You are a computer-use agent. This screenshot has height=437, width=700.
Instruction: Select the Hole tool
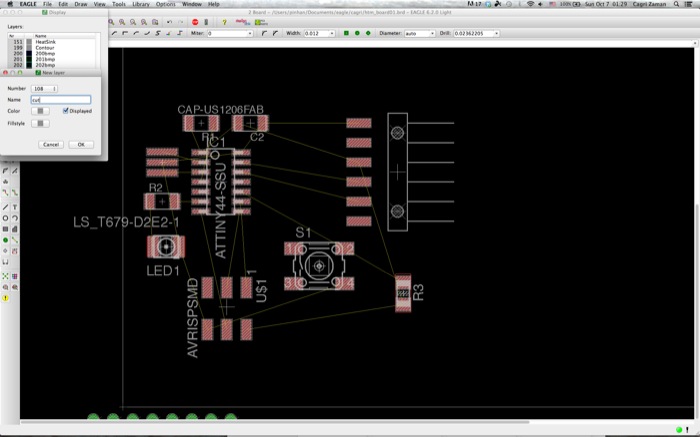click(5, 251)
